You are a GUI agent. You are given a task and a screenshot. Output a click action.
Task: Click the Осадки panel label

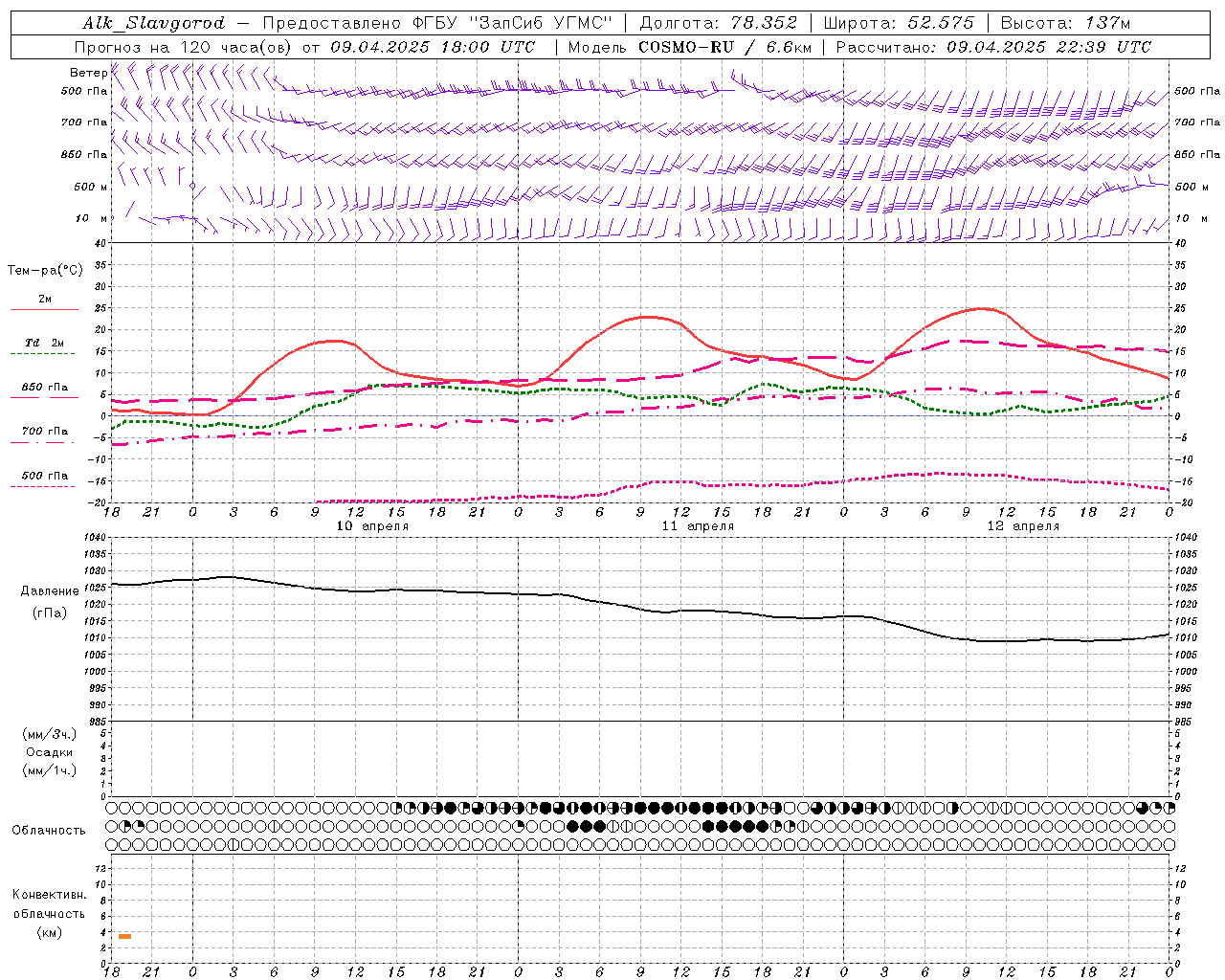pyautogui.click(x=50, y=753)
